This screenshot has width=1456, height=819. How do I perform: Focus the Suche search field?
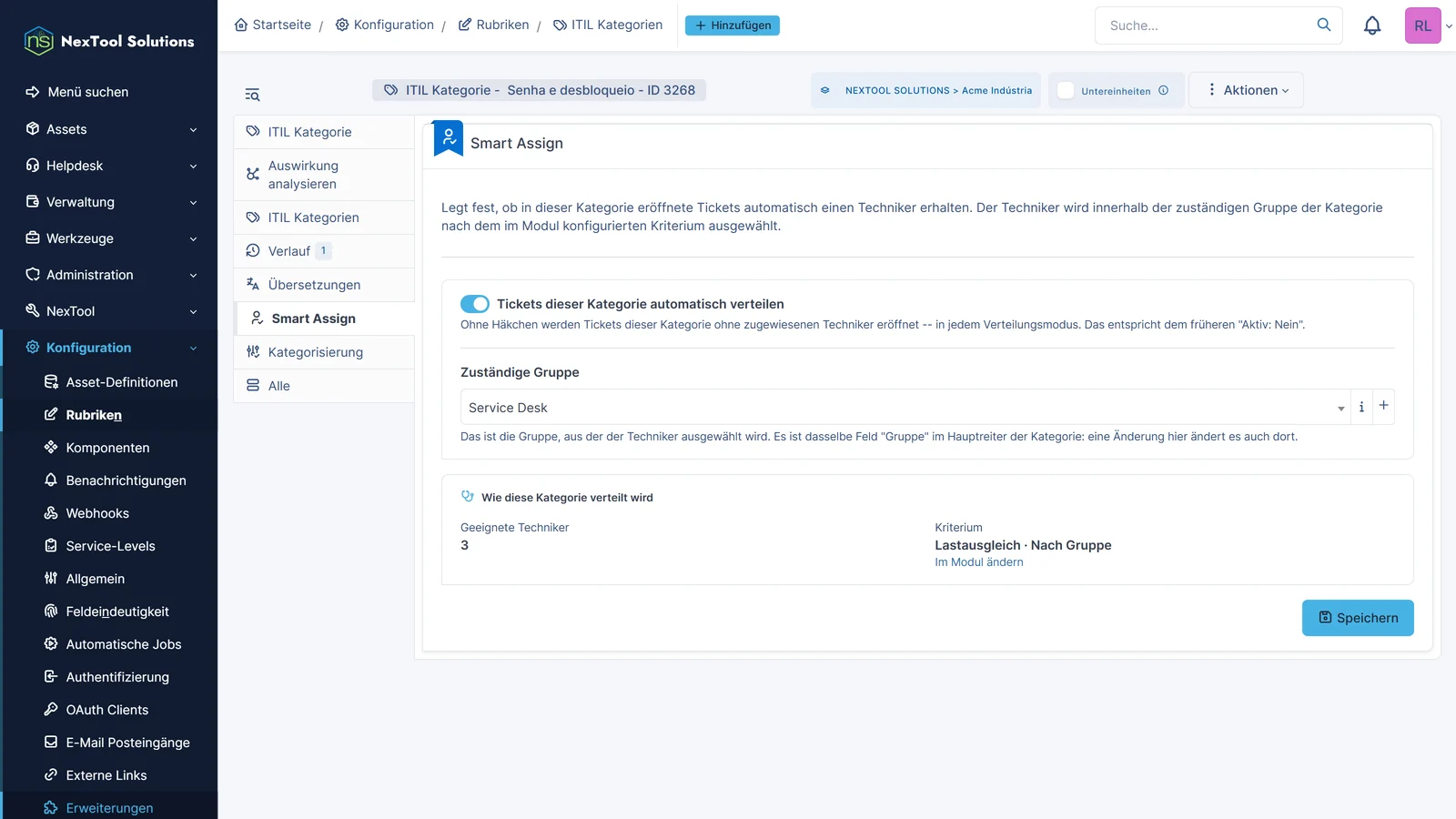1208,25
